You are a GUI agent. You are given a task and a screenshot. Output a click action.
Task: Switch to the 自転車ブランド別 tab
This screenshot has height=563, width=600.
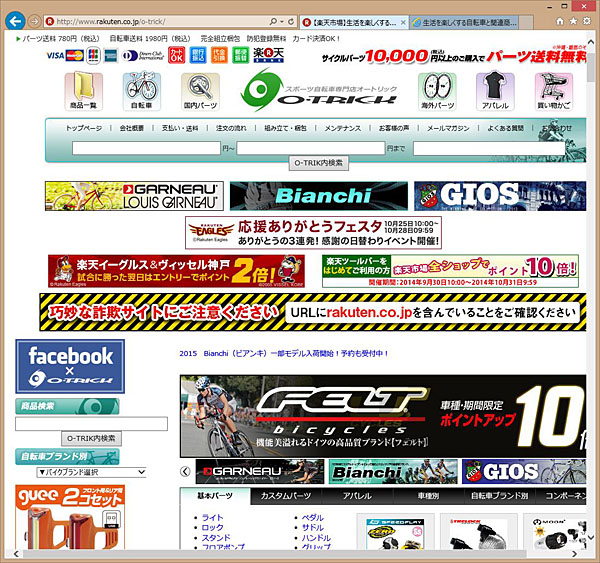tap(499, 496)
